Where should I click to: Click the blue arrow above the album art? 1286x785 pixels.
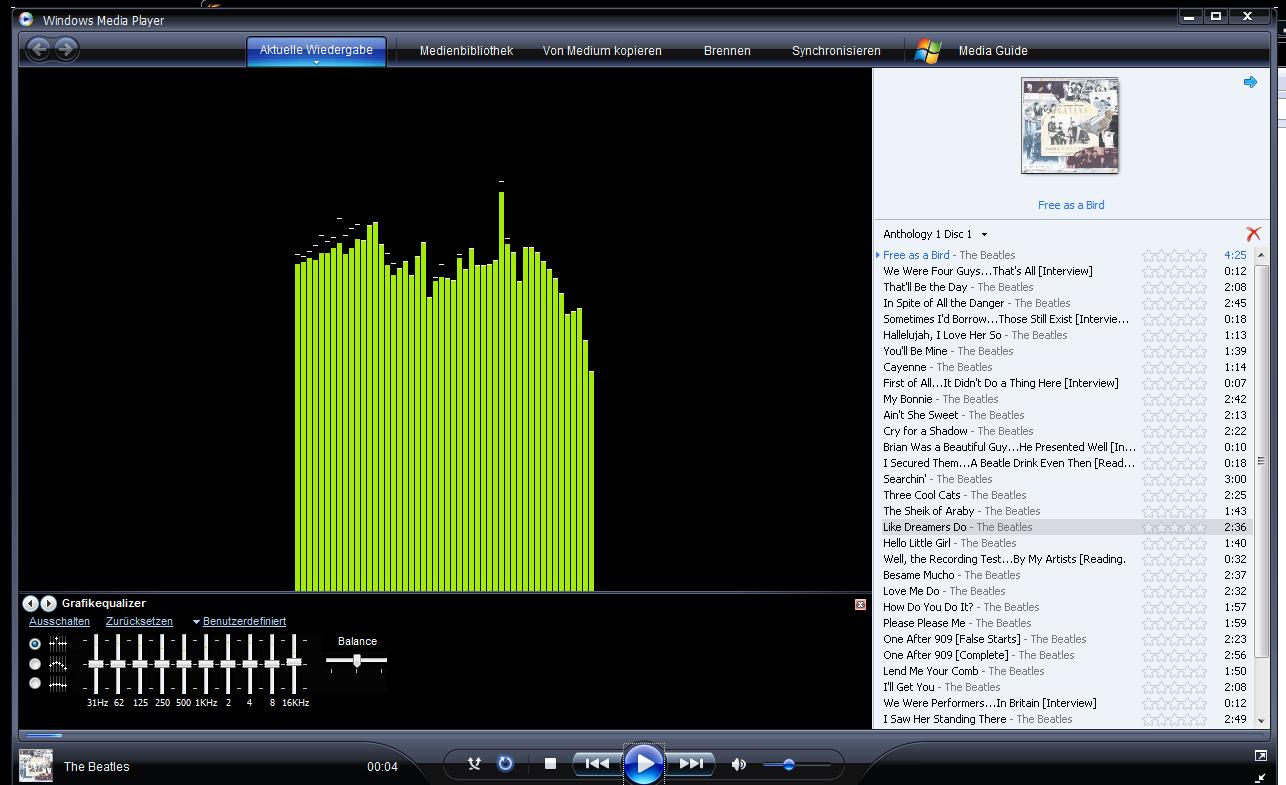[x=1250, y=82]
